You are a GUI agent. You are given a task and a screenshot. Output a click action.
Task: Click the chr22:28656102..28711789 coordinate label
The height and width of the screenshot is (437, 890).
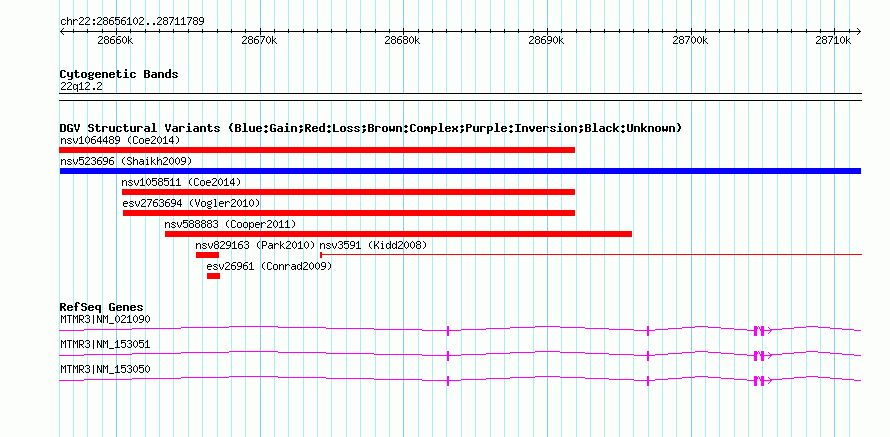point(132,22)
